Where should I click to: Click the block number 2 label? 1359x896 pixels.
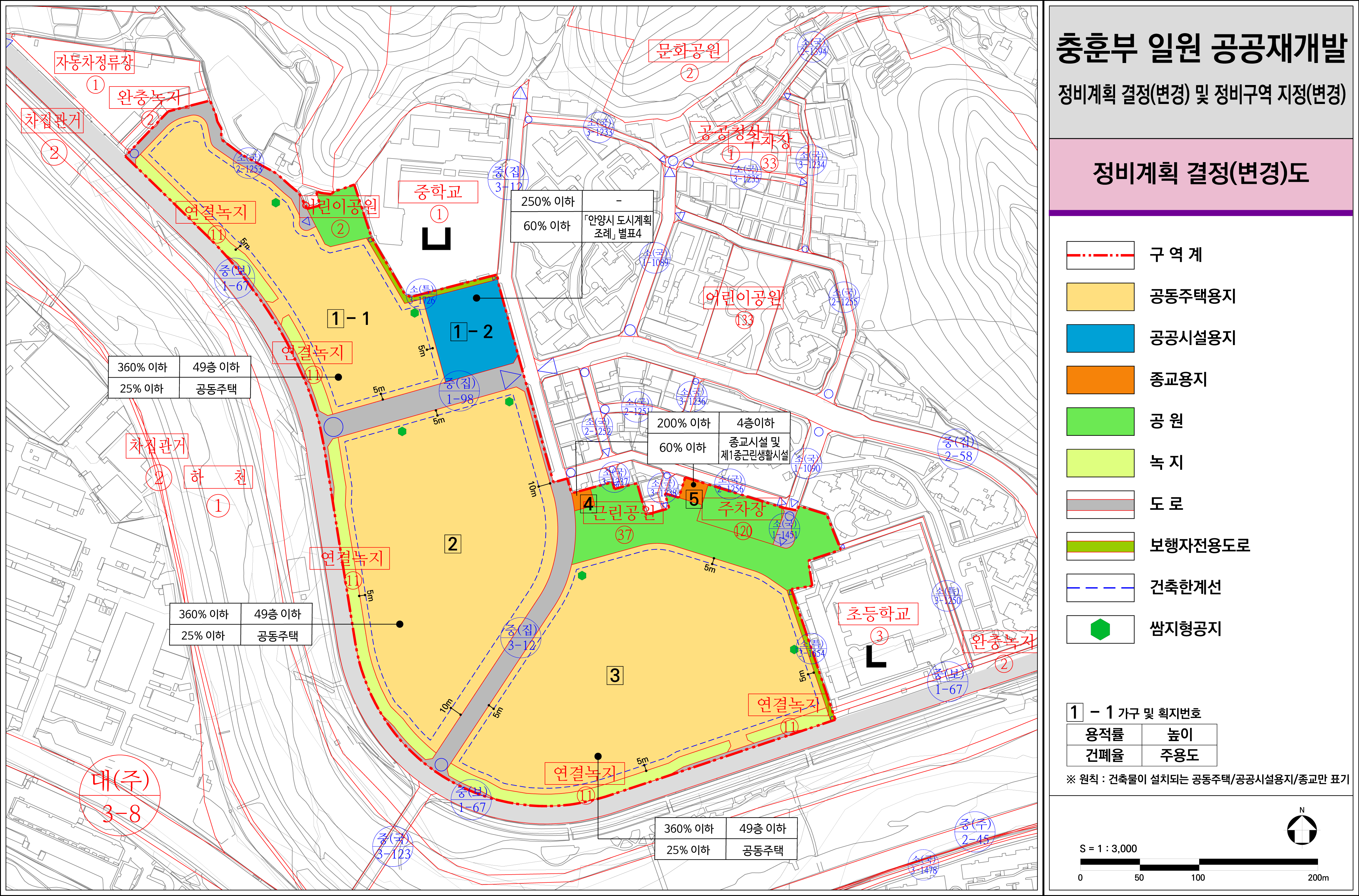[x=452, y=543]
